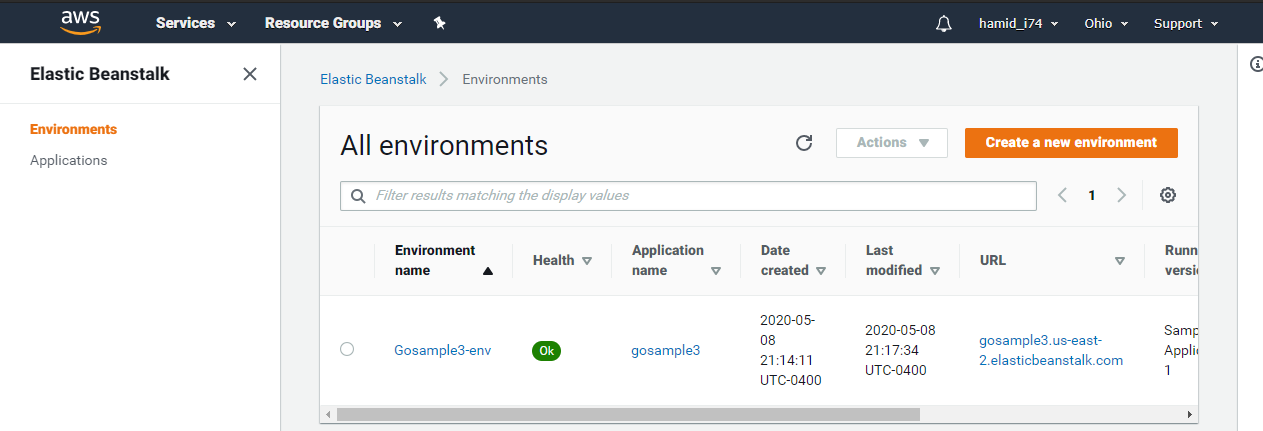Open Applications in the sidebar
1263x431 pixels.
[69, 160]
